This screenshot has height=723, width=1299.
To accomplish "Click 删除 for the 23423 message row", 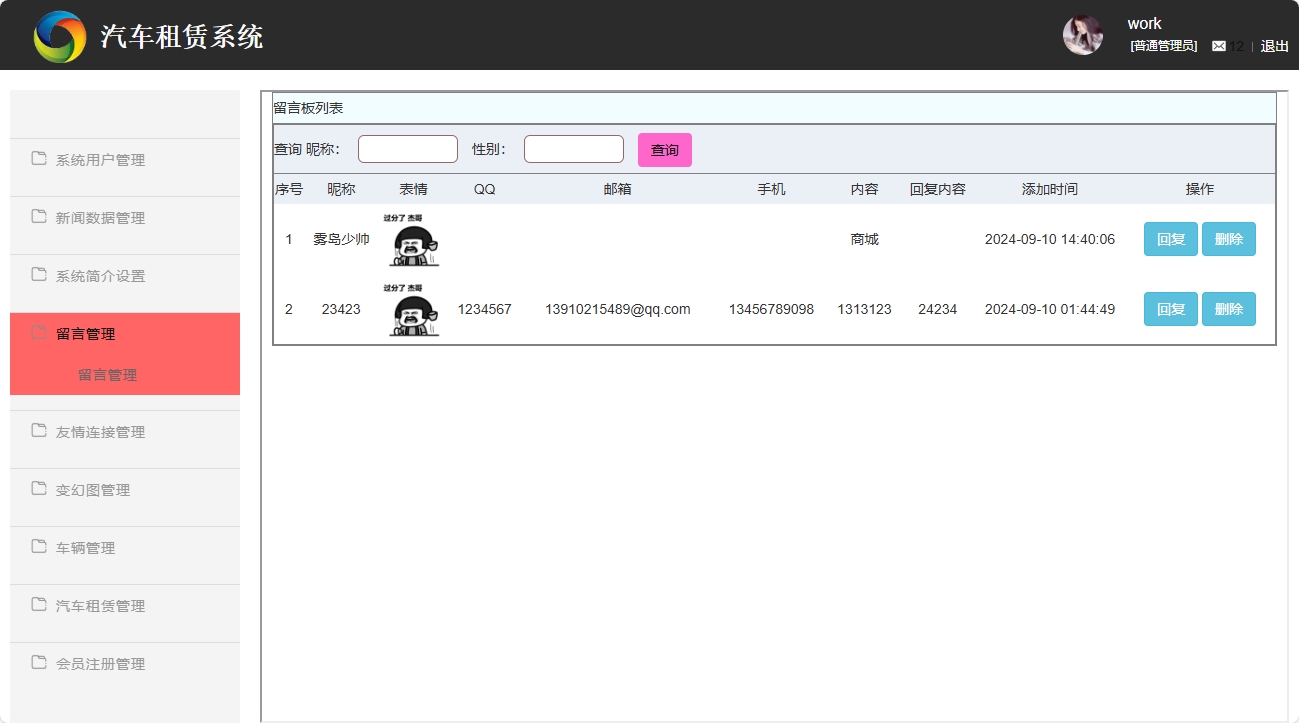I will click(1228, 309).
